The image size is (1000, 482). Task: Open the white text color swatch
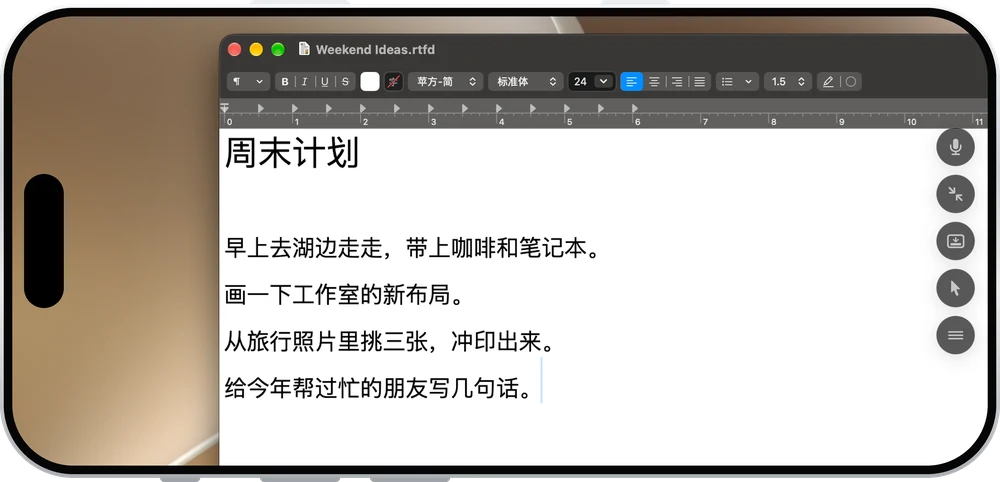click(370, 82)
